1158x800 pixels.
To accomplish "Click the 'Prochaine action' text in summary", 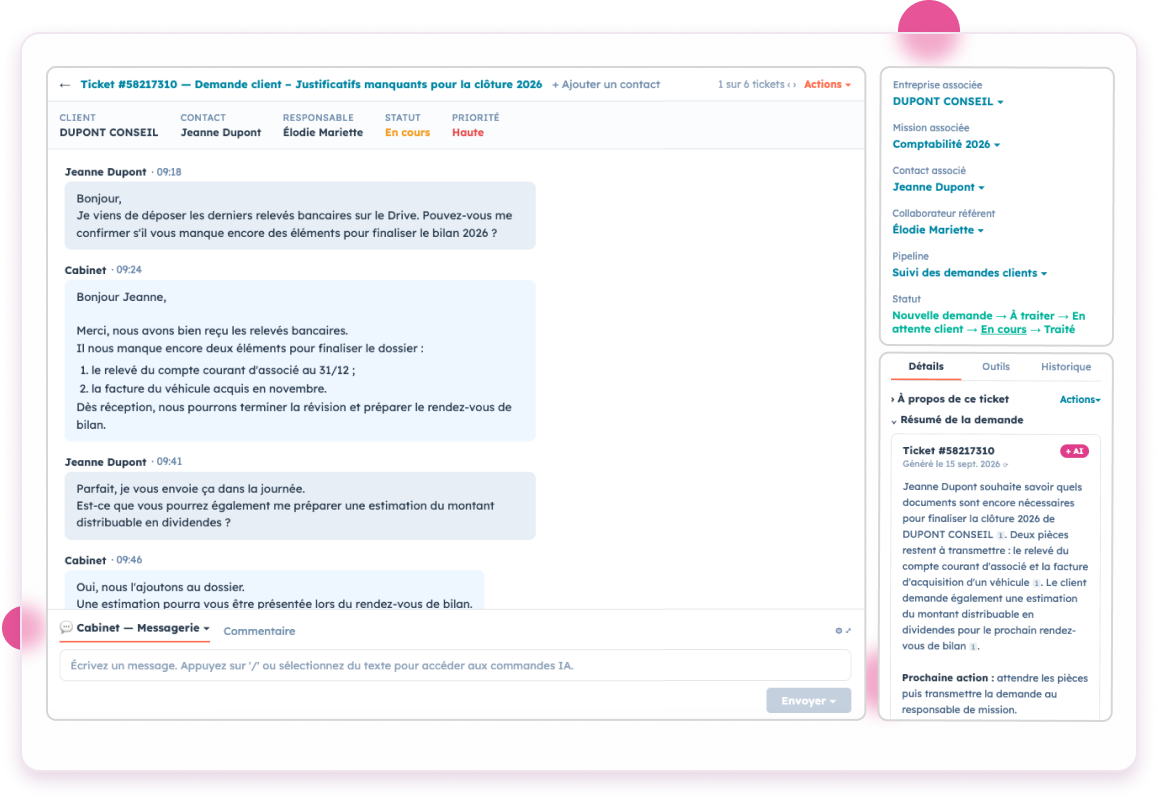I will pos(945,678).
